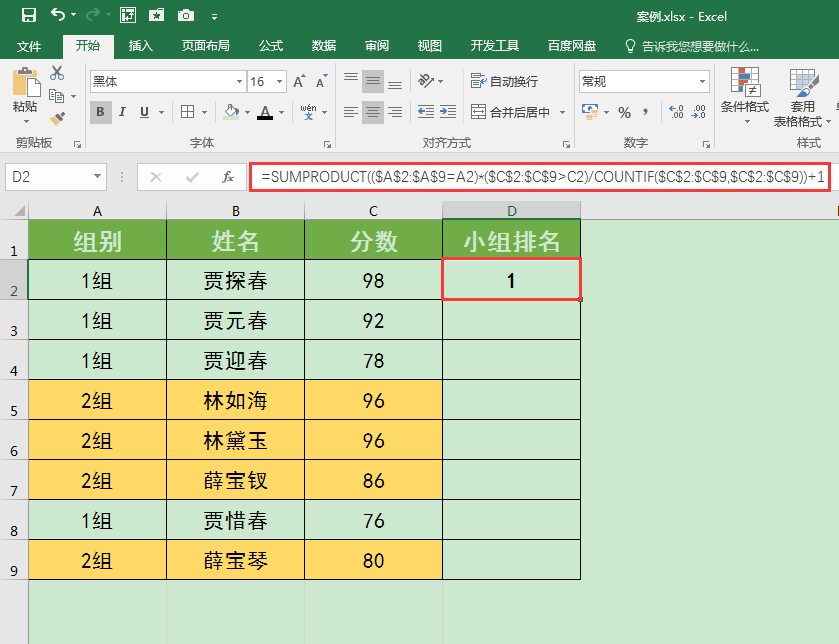The width and height of the screenshot is (839, 644).
Task: Select Align Right icon
Action: coord(395,112)
